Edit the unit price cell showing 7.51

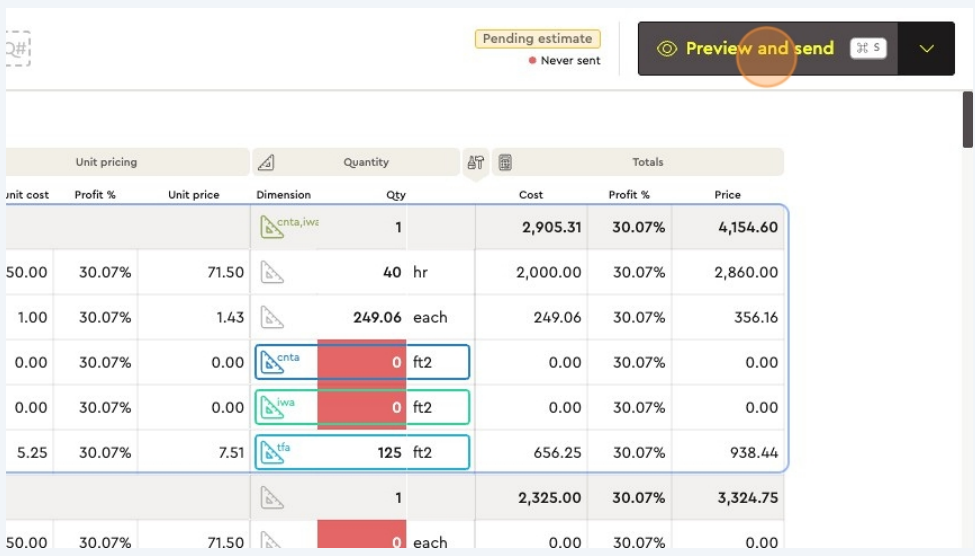click(195, 452)
